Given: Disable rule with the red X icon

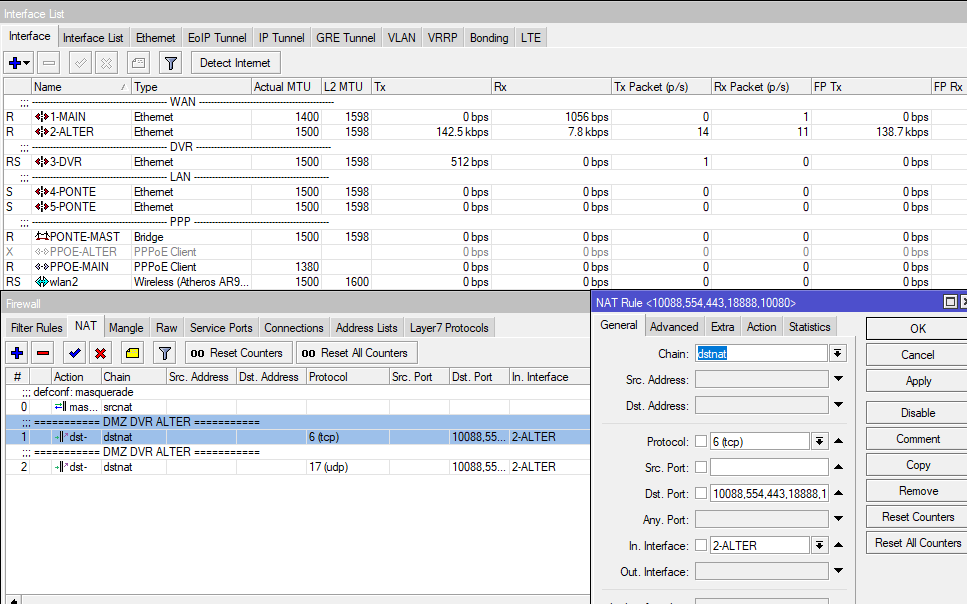Looking at the screenshot, I should (101, 353).
